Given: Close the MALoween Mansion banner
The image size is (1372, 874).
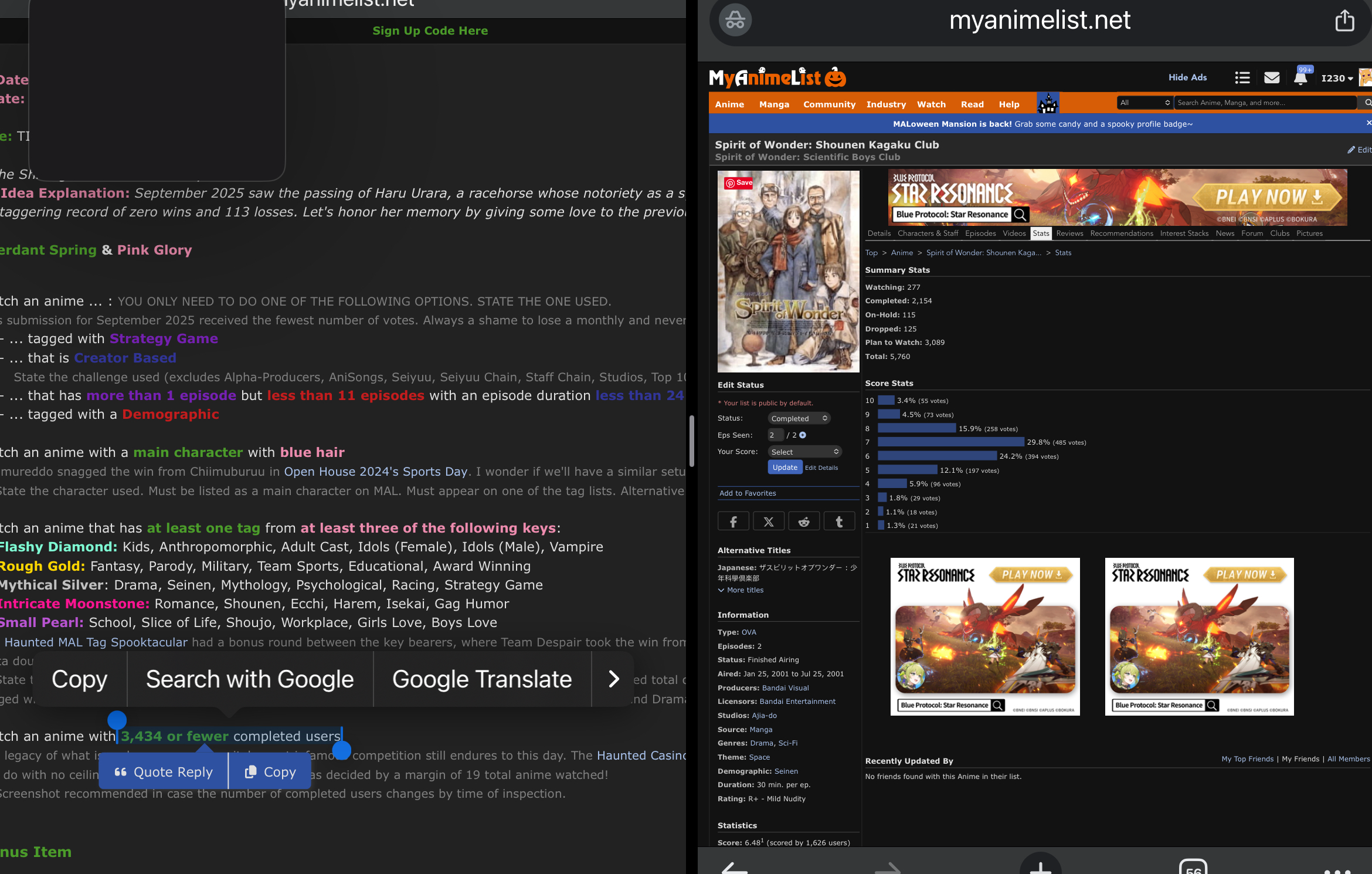Looking at the screenshot, I should [x=1368, y=123].
